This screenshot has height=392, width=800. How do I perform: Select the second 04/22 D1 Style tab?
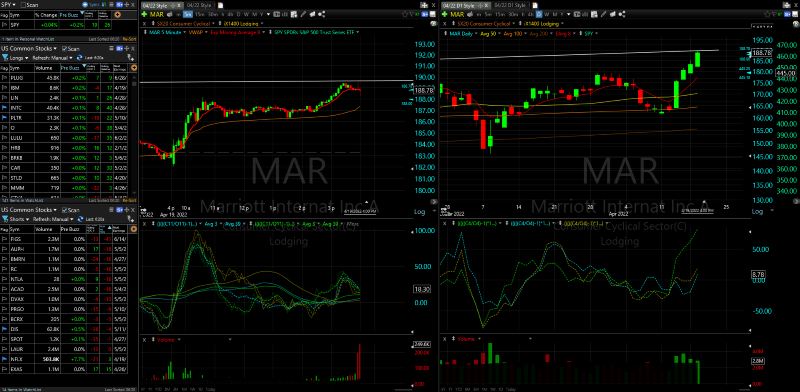click(x=510, y=5)
